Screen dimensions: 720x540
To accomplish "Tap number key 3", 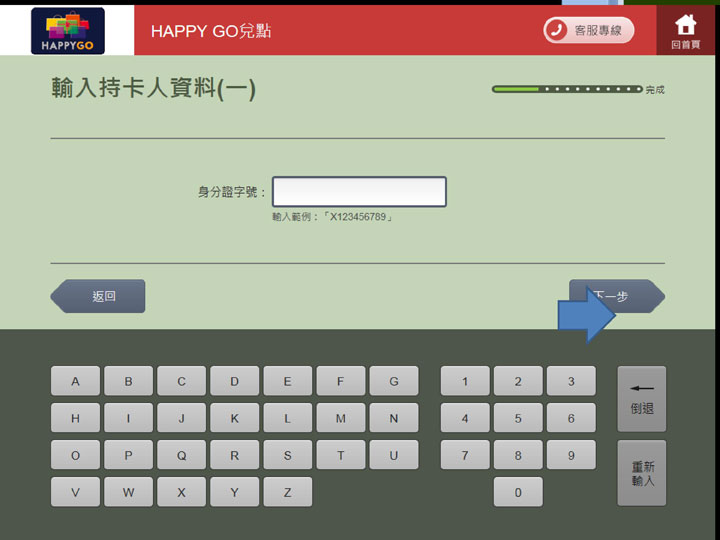I will point(571,381).
